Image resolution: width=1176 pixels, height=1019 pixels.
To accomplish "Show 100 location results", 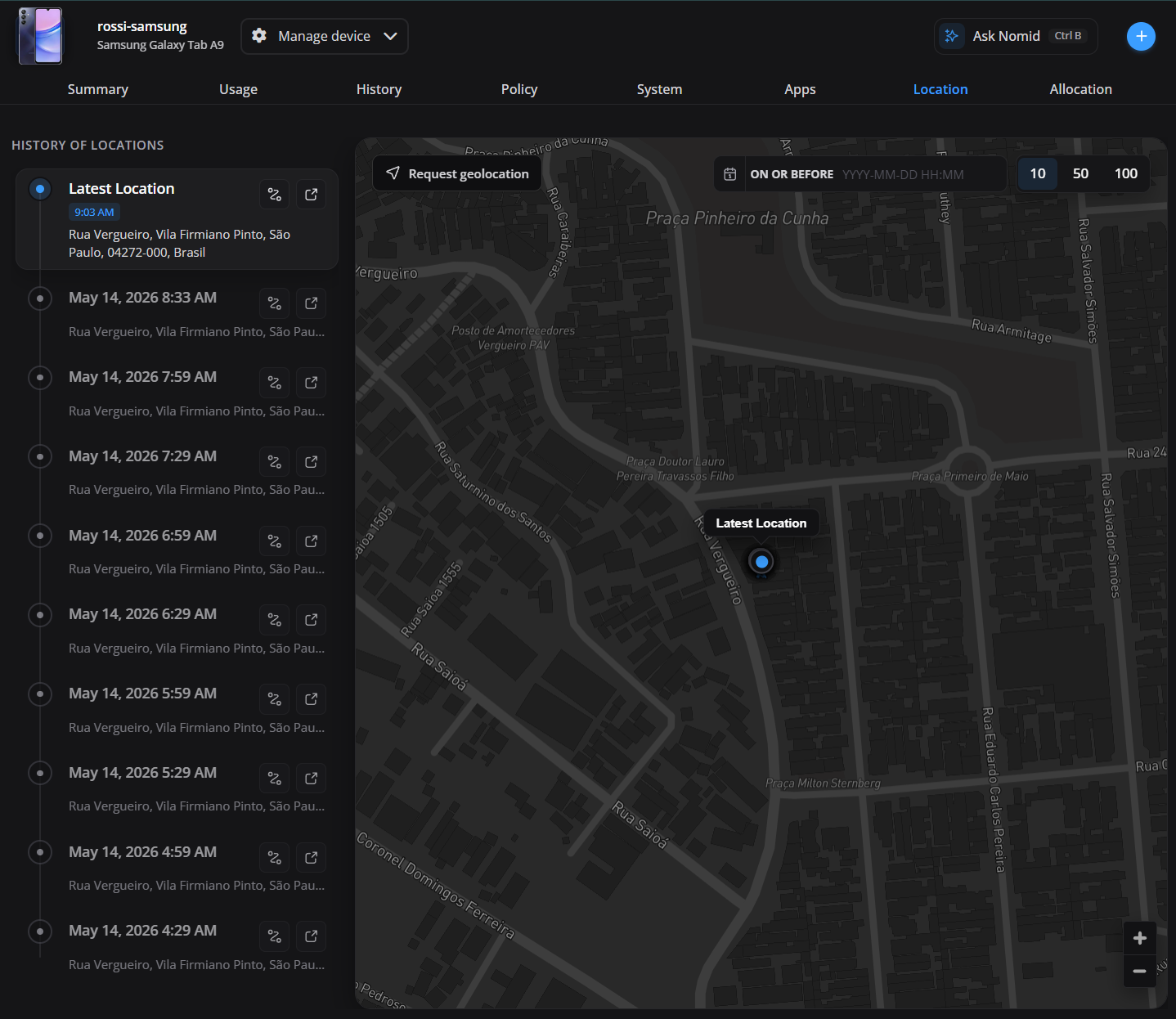I will [1126, 173].
